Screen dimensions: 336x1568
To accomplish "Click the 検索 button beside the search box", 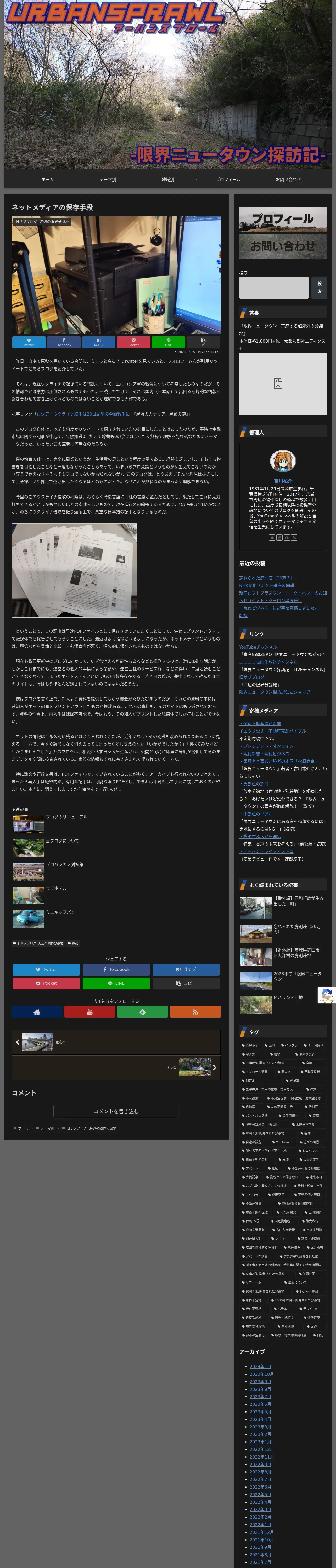I will 319,288.
